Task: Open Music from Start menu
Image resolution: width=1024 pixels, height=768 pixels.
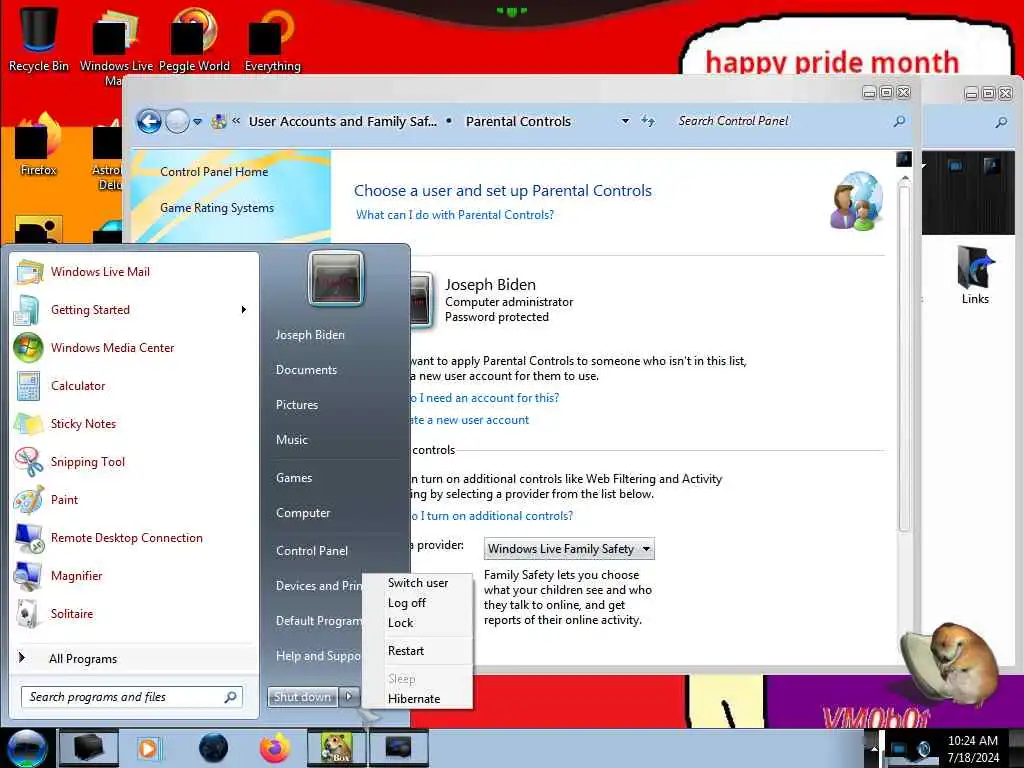Action: (x=291, y=440)
